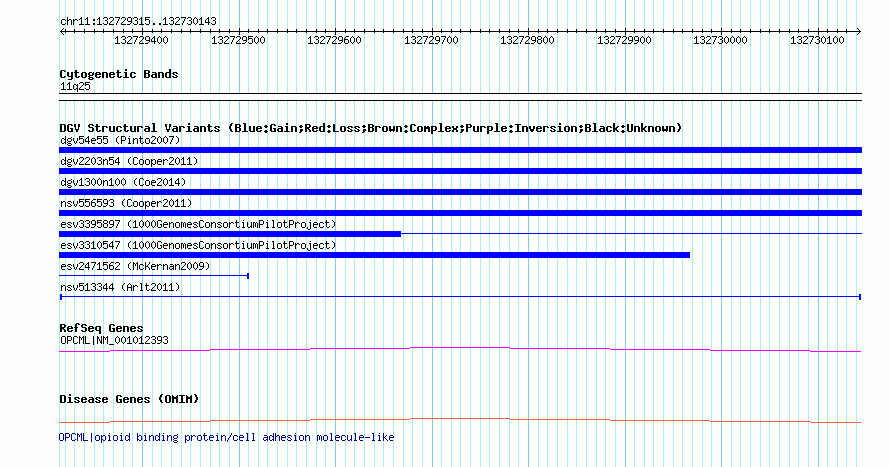The height and width of the screenshot is (467, 890).
Task: Open the dgv2203n54 (Cooper2011) variant label
Action: [x=129, y=161]
